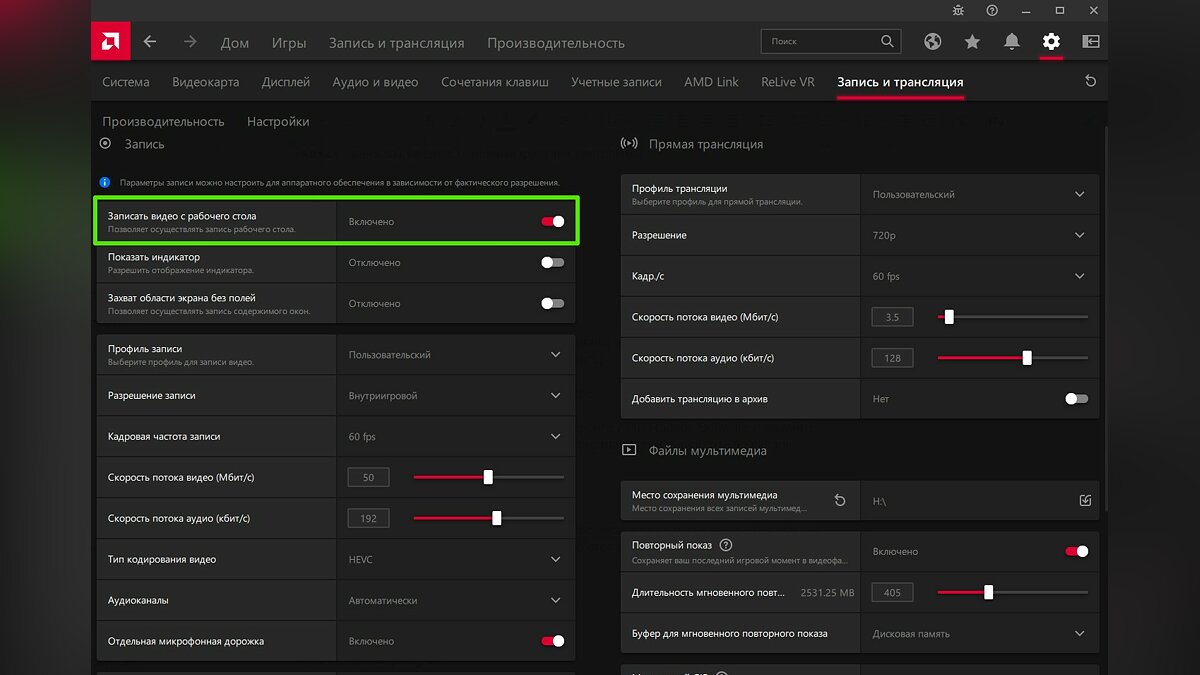Open help icon next to Повторный показ

(x=726, y=545)
